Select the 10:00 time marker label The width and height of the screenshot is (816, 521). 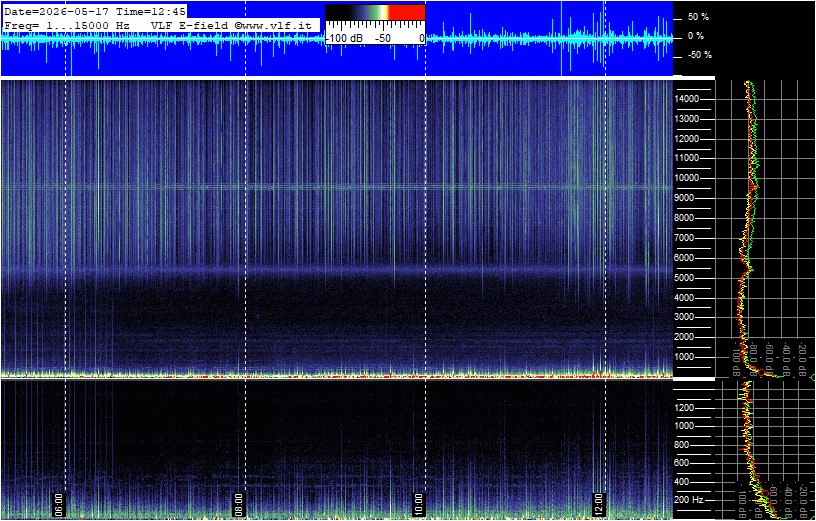[418, 504]
